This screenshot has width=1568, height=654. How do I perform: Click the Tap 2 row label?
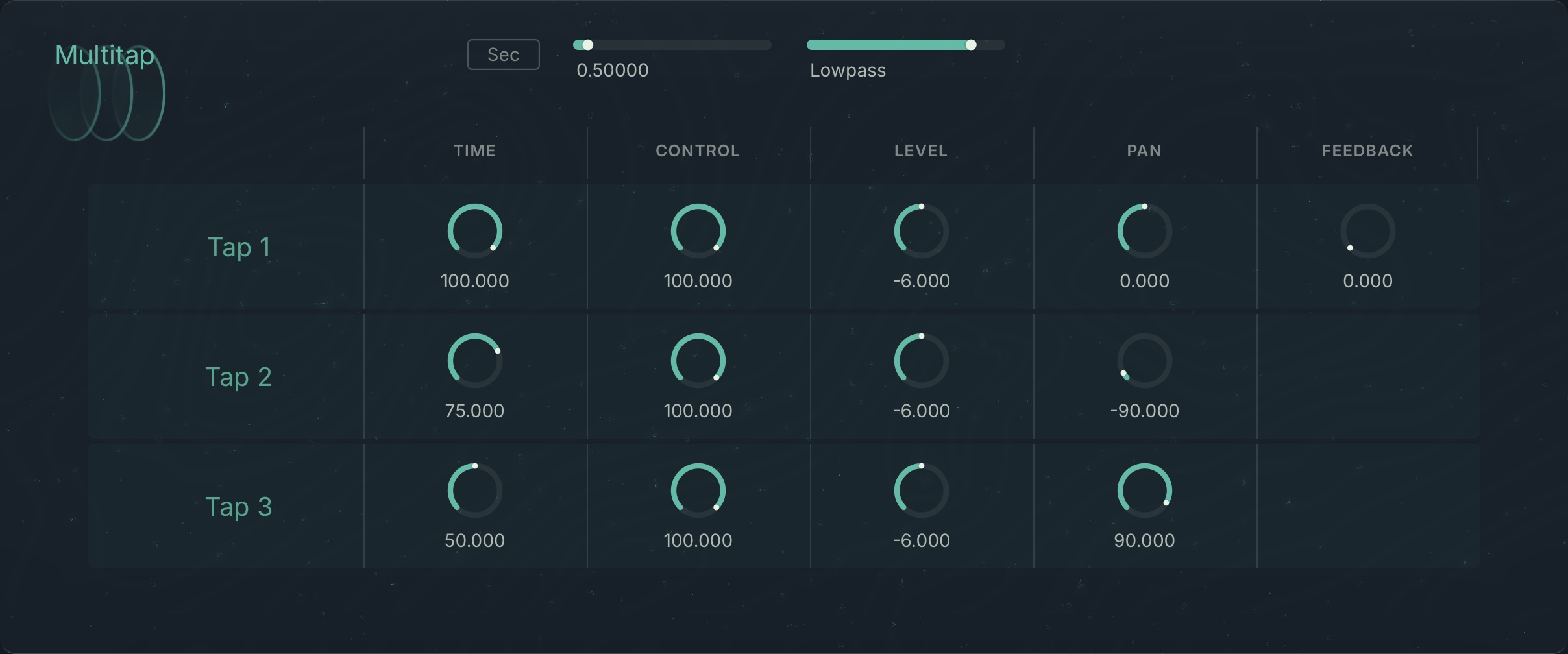(239, 376)
